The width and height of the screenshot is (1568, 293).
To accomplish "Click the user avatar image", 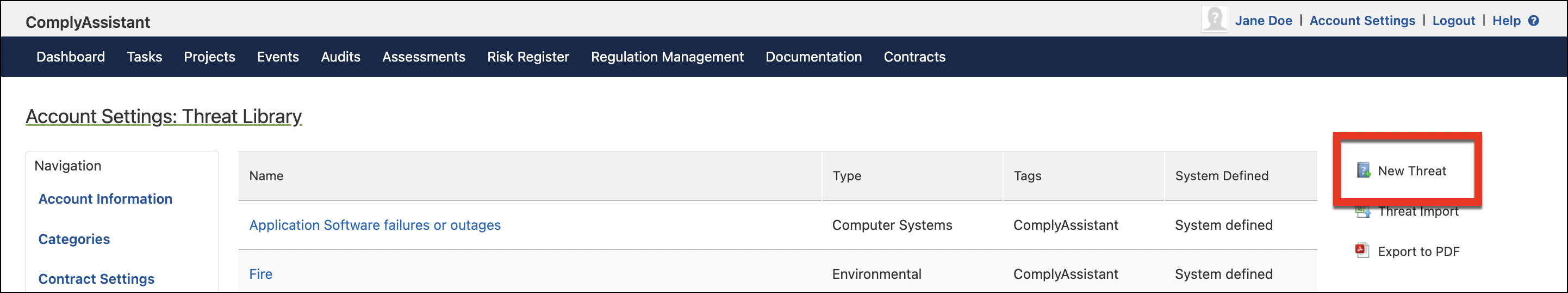I will (x=1214, y=19).
